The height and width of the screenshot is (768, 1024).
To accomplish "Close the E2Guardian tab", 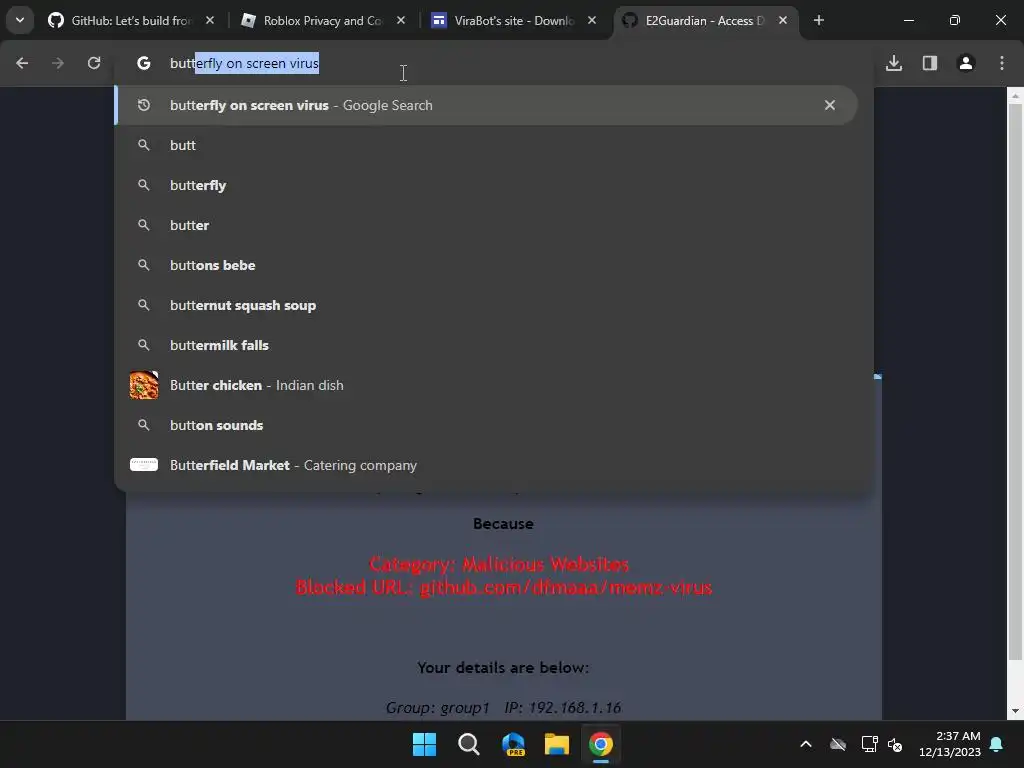I will point(782,20).
